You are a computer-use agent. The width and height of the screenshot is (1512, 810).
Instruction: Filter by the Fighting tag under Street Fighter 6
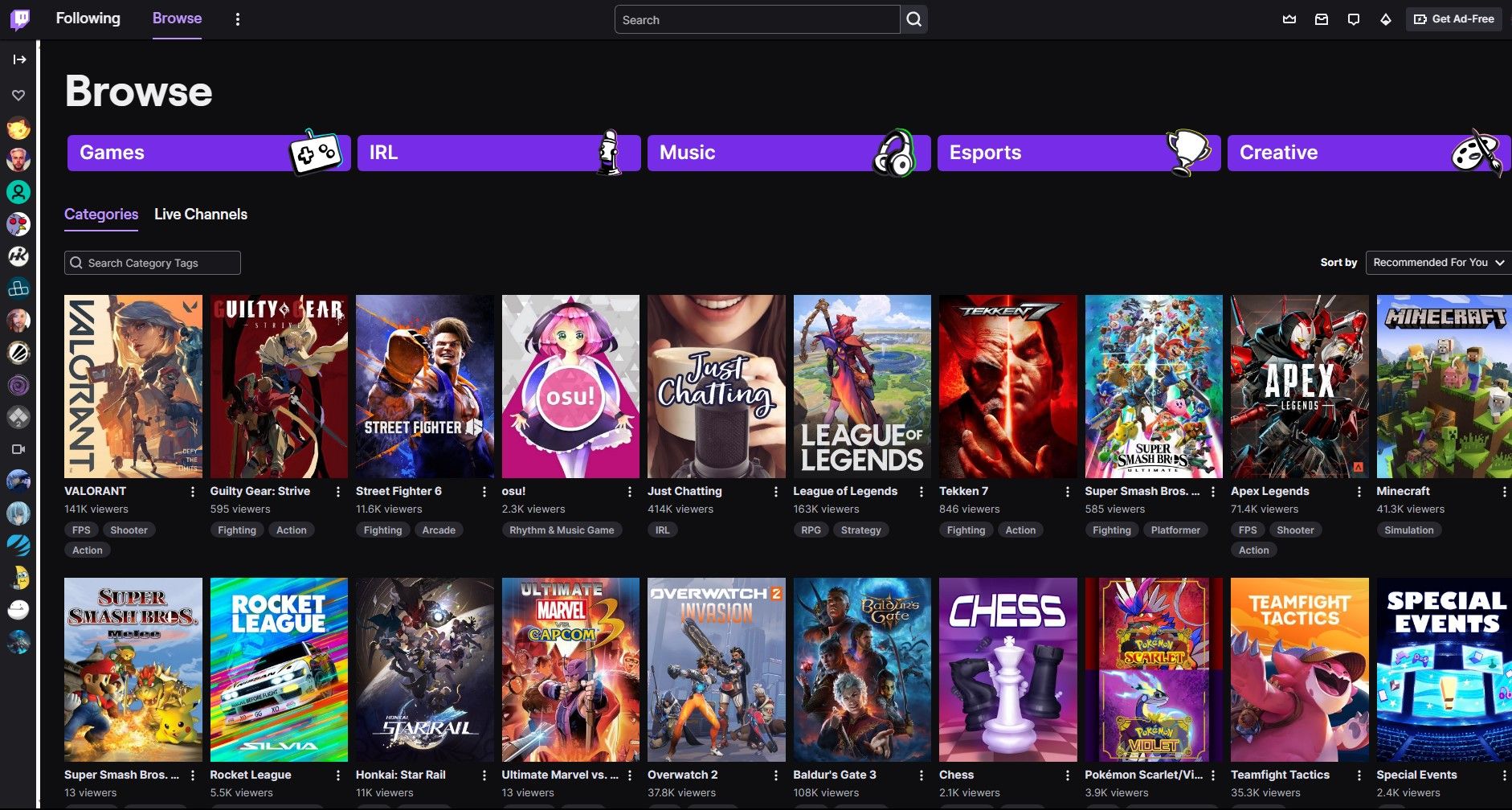pos(382,530)
